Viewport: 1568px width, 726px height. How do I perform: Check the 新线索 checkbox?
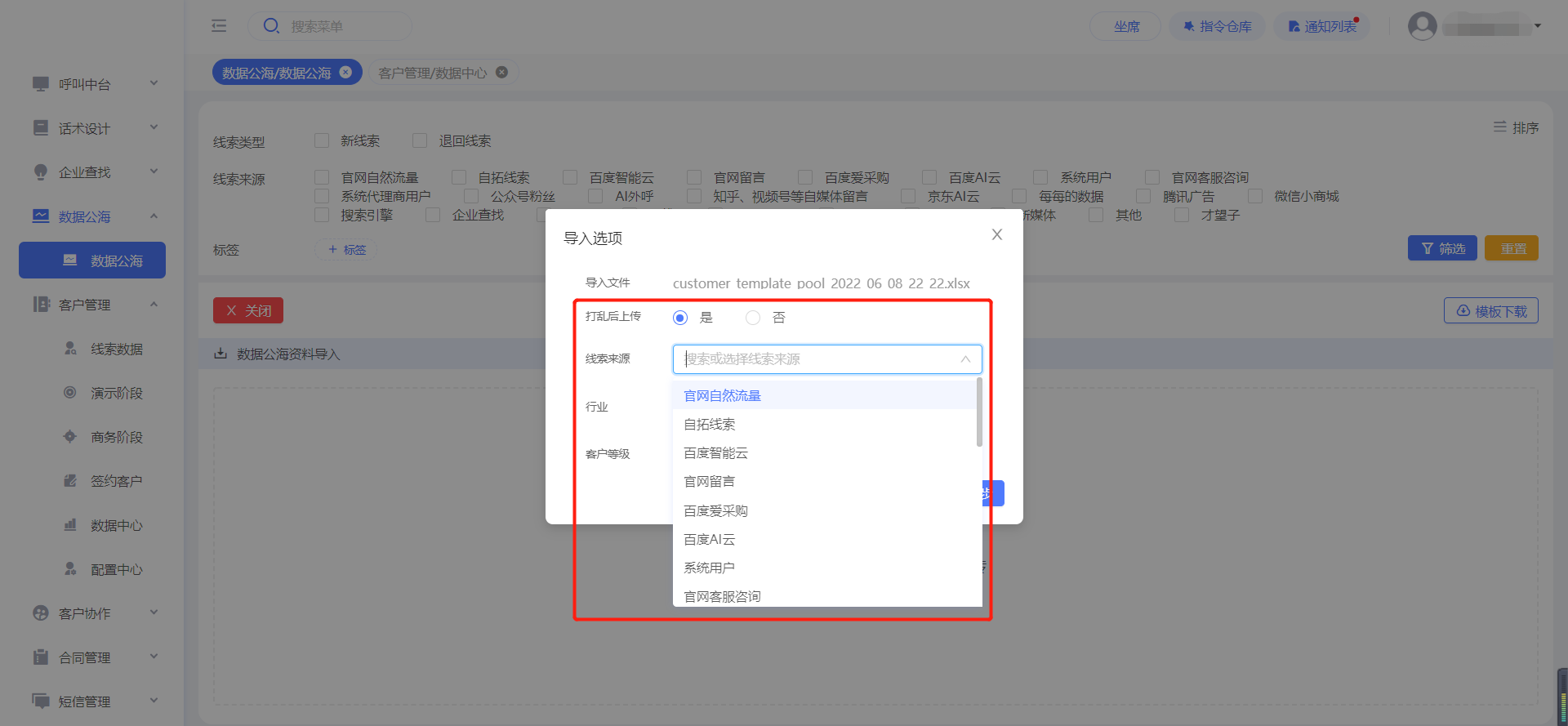(322, 140)
